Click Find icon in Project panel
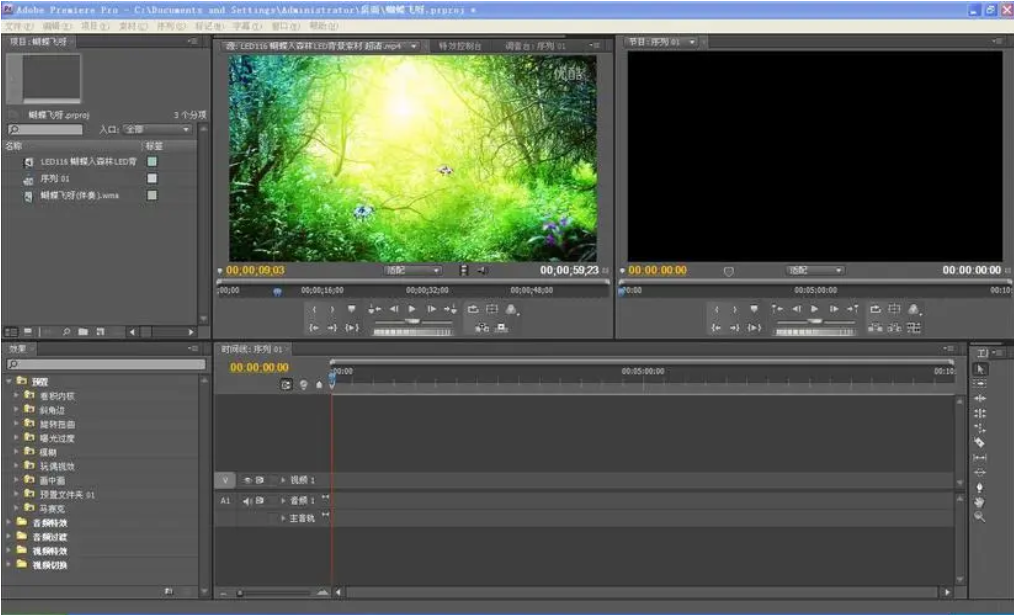 66,332
